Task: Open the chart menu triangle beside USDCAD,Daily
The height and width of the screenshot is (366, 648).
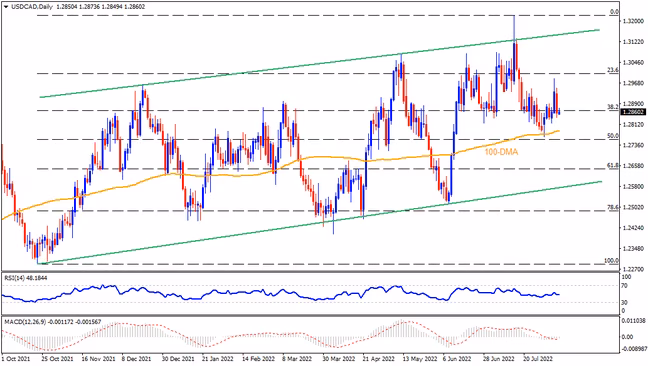Action: tap(6, 7)
